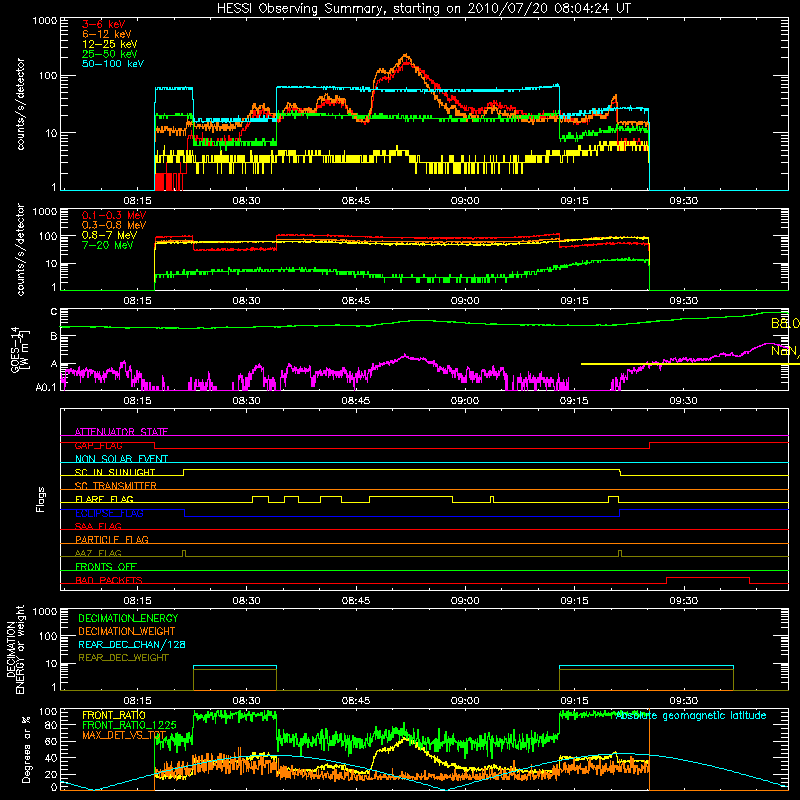Click the Absolute geomagnetic latitude label

pos(691,715)
